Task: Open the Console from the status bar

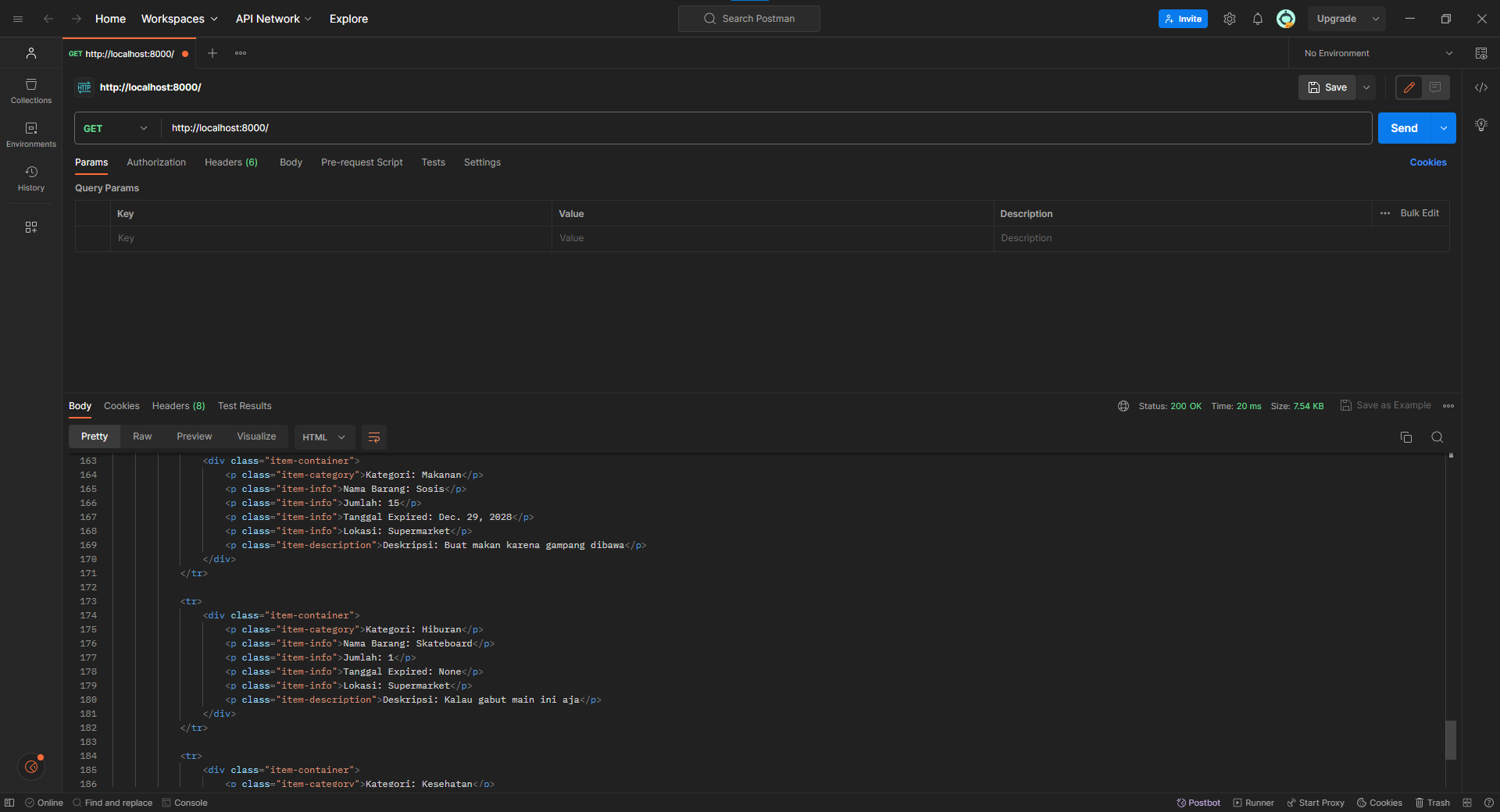Action: tap(185, 803)
